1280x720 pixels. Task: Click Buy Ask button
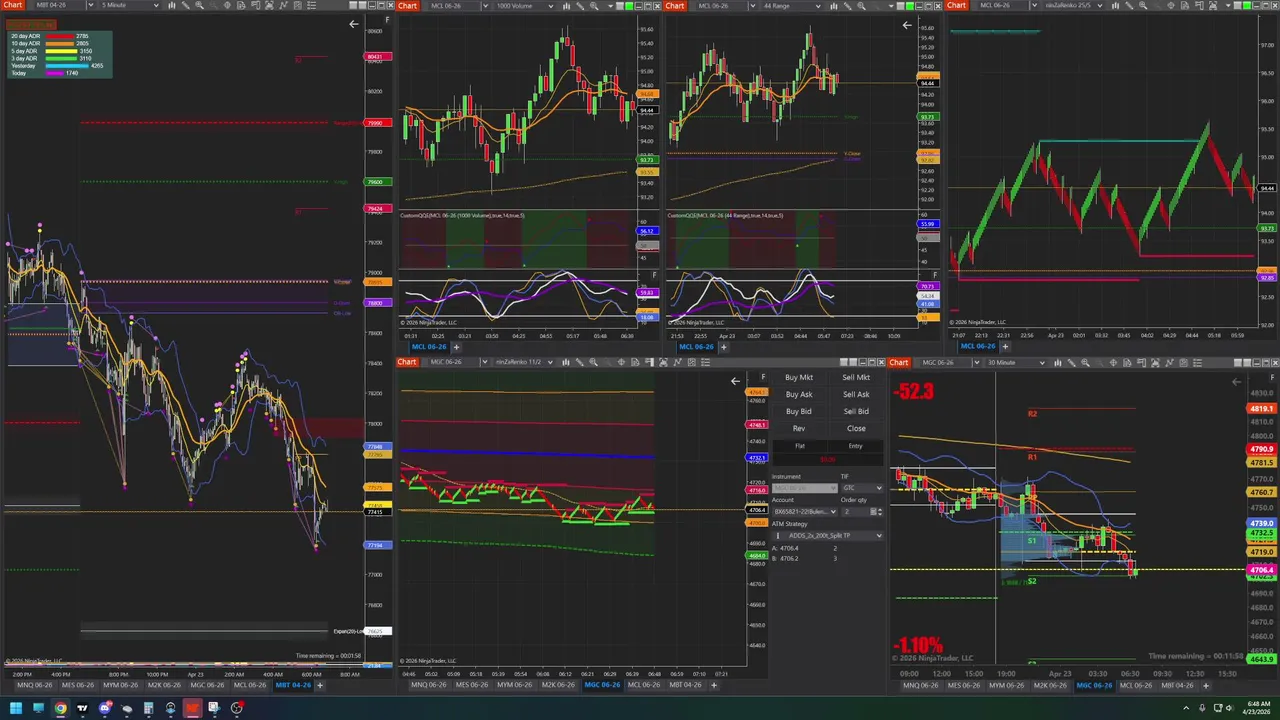pyautogui.click(x=799, y=394)
